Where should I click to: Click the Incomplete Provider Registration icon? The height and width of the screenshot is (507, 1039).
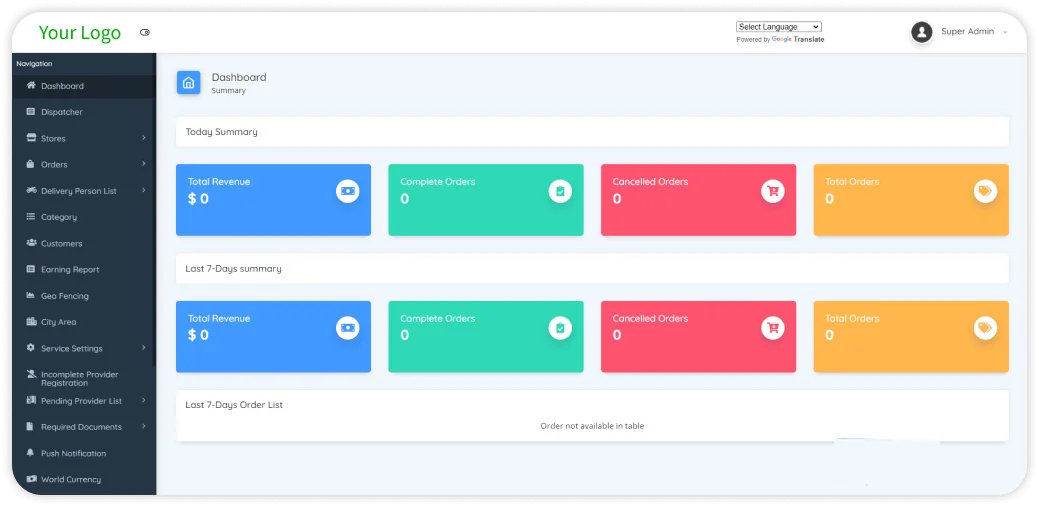point(30,374)
